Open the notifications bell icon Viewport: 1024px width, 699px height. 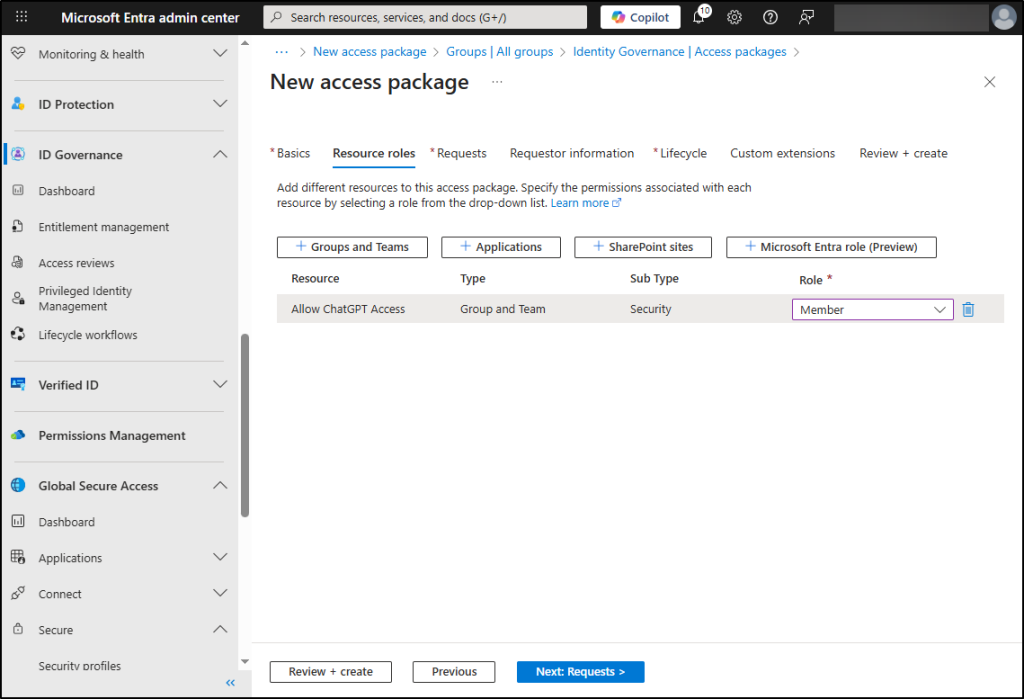(x=699, y=17)
